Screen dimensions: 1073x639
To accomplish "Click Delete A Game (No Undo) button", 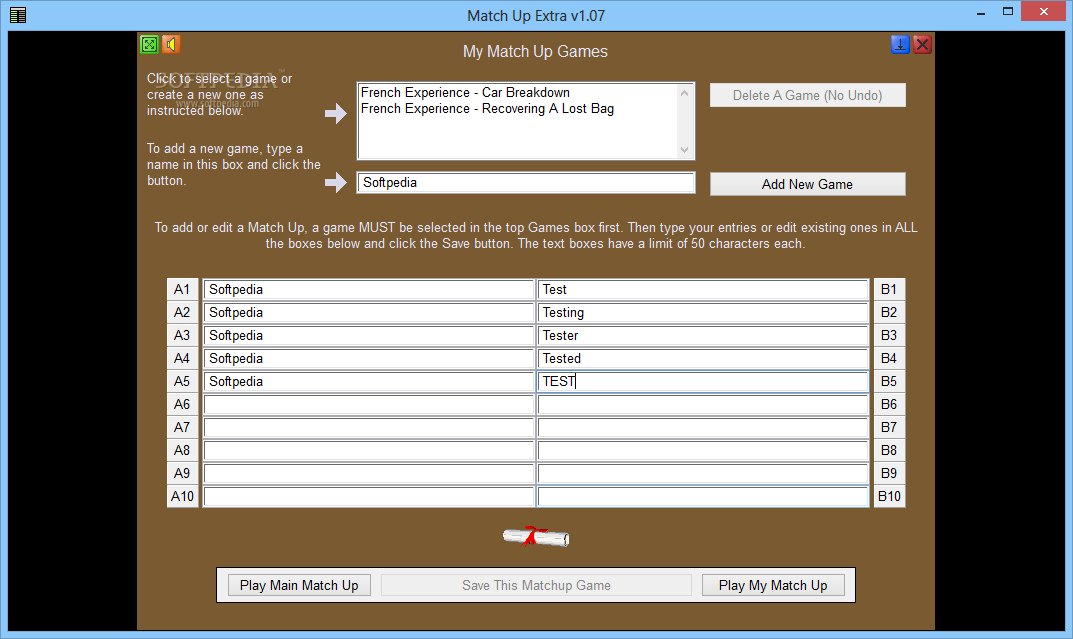I will pyautogui.click(x=807, y=95).
